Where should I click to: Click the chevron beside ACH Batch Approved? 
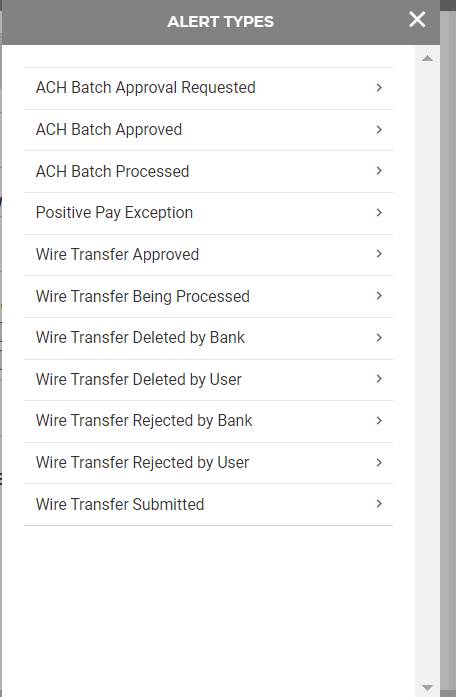(x=379, y=129)
